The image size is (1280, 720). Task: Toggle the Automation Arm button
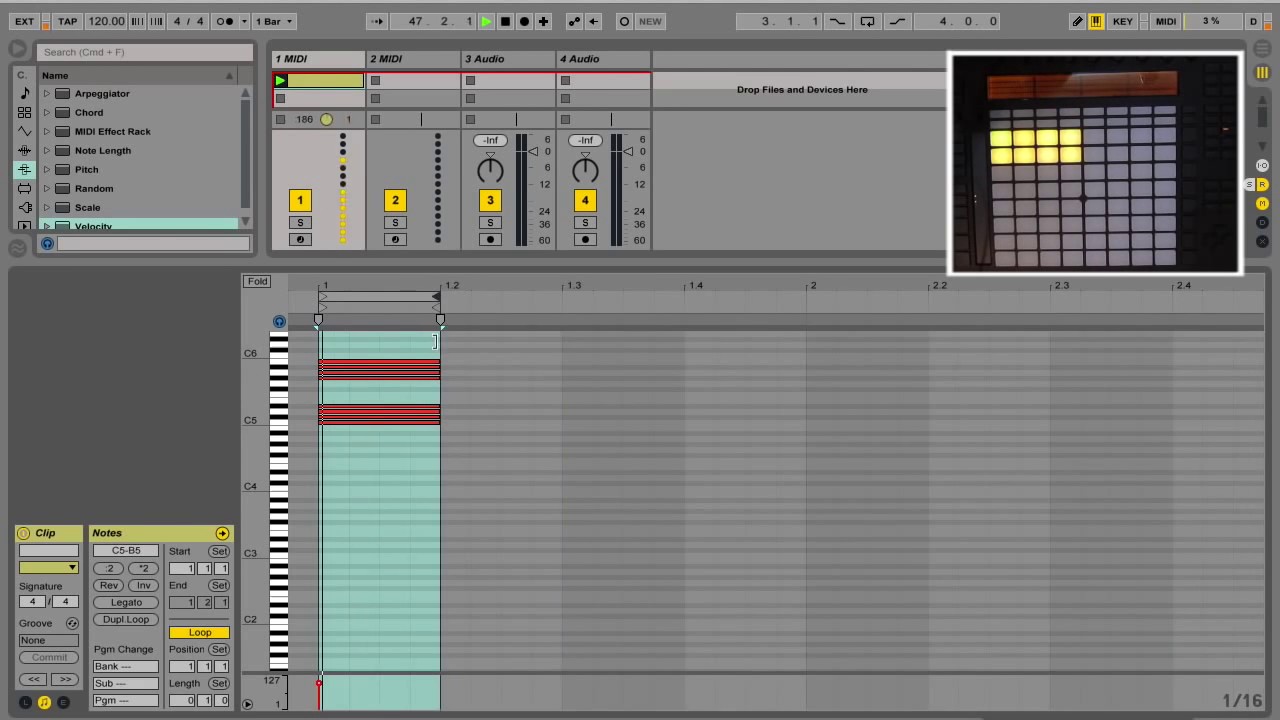coord(574,21)
